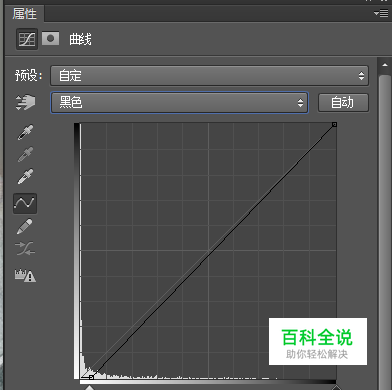Pick the black point eyedropper
The image size is (392, 390).
[25, 132]
